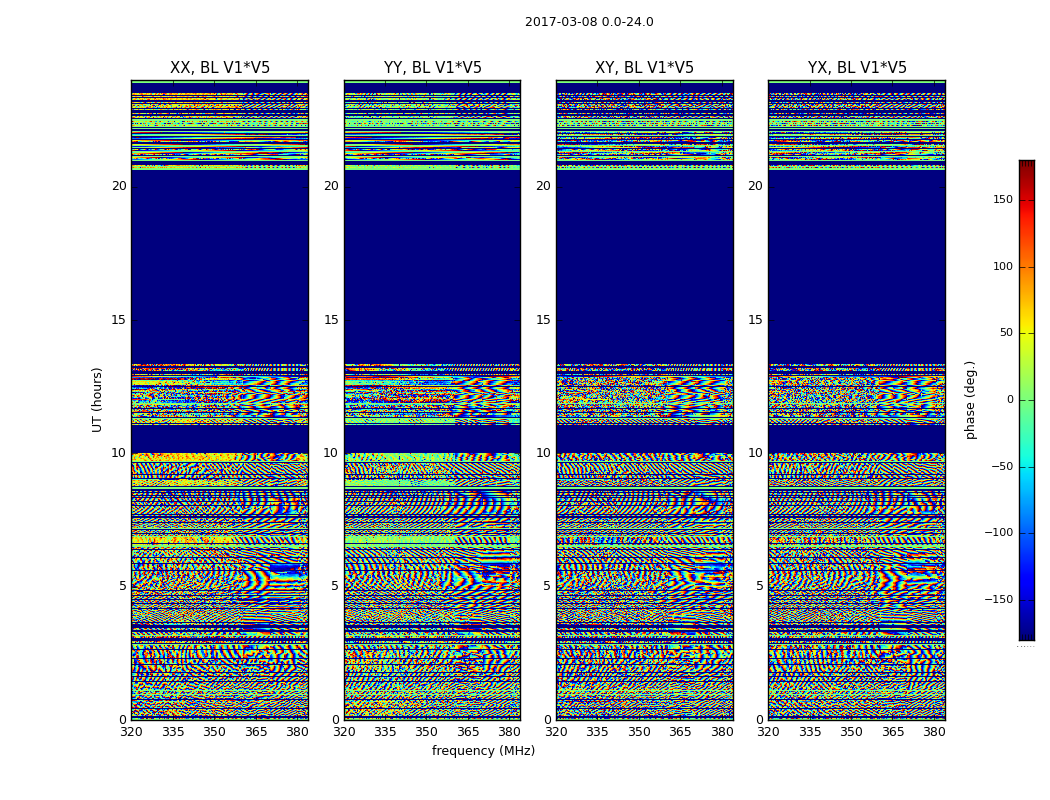
Task: Click the 20 tick on XX plot's UT axis
Action: coord(119,186)
